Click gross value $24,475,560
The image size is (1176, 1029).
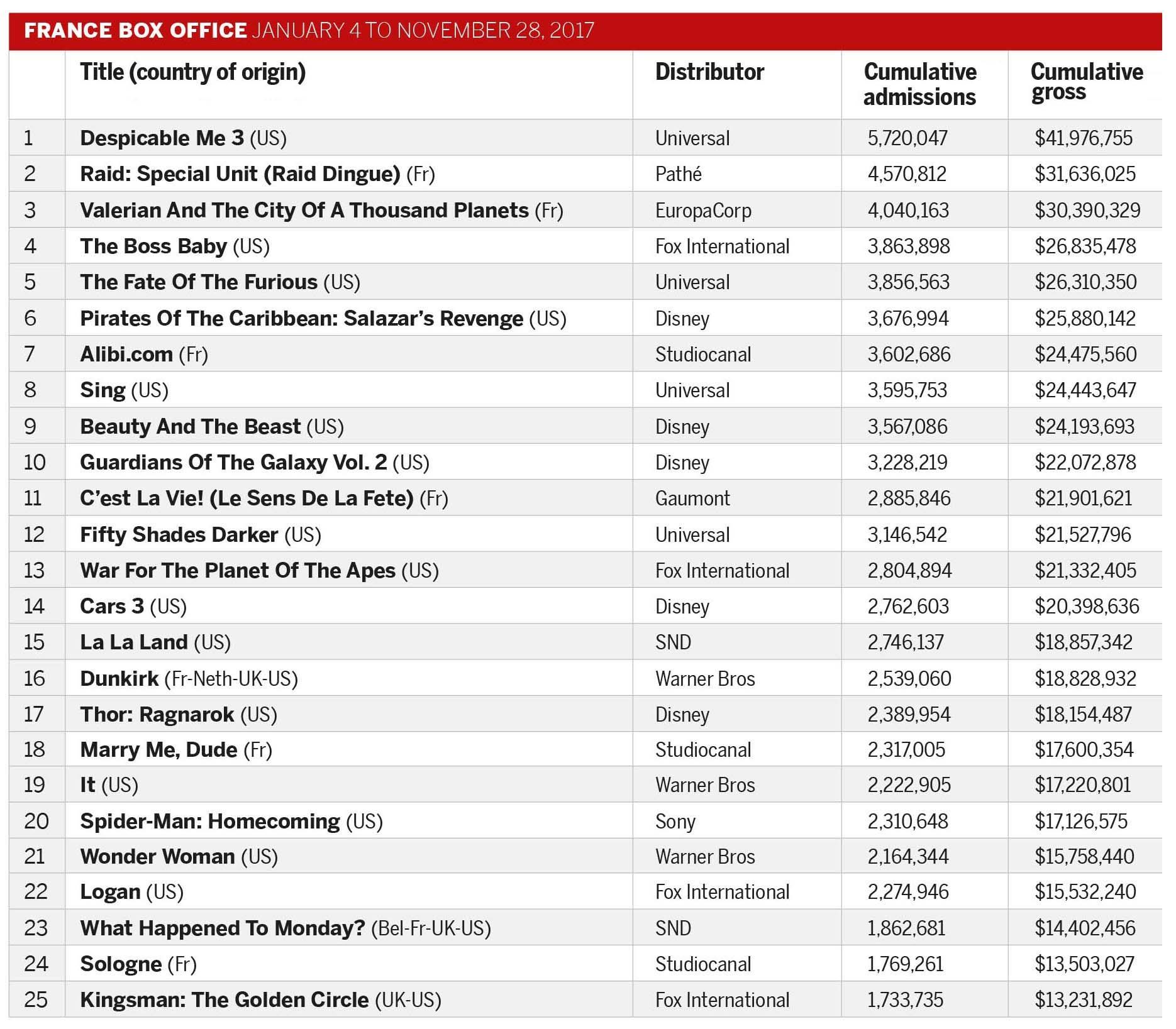click(x=1085, y=354)
